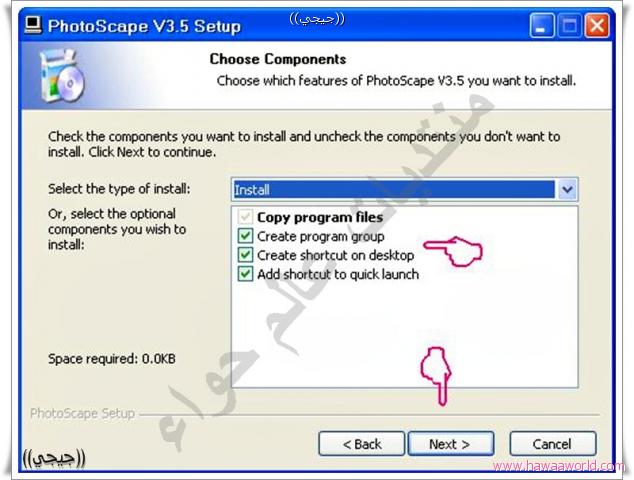This screenshot has width=634, height=480.
Task: Disable Add shortcut to quick launch
Action: point(245,274)
